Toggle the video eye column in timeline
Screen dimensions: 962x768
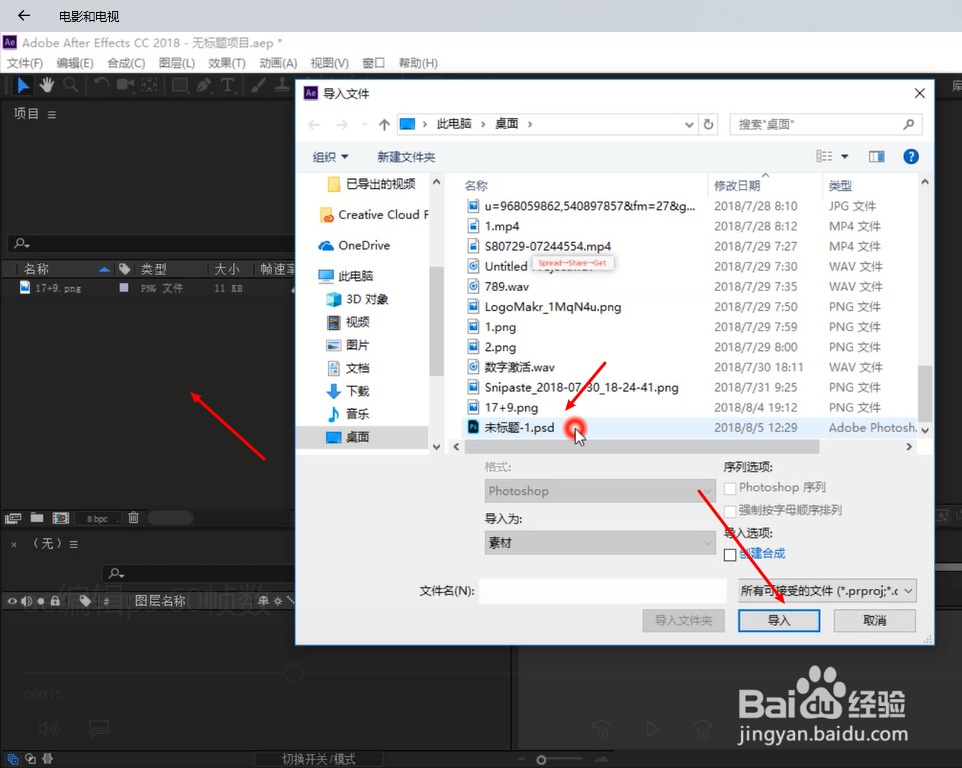[12, 601]
